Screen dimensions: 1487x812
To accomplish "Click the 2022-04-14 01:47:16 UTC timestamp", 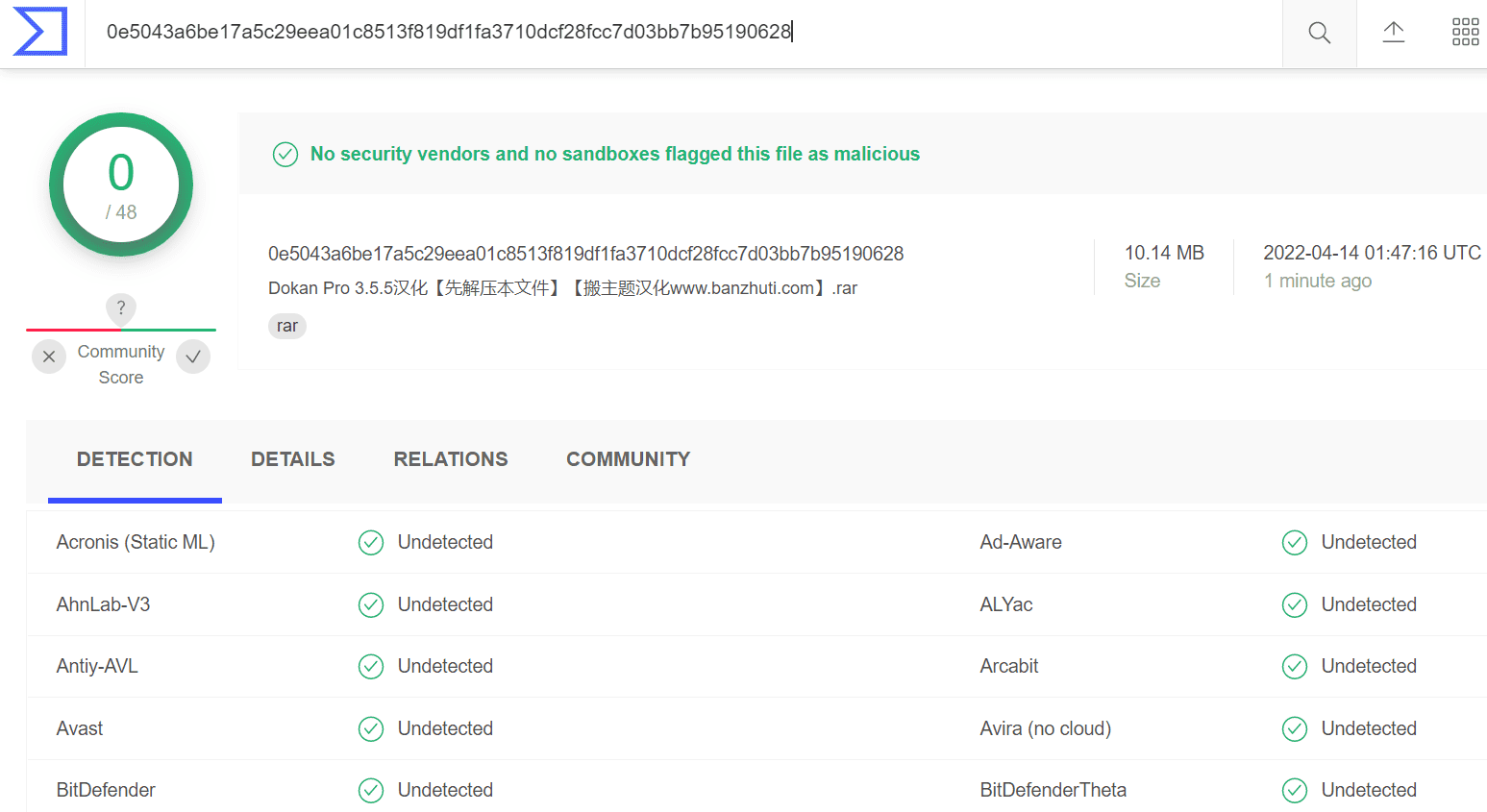I will (x=1372, y=253).
